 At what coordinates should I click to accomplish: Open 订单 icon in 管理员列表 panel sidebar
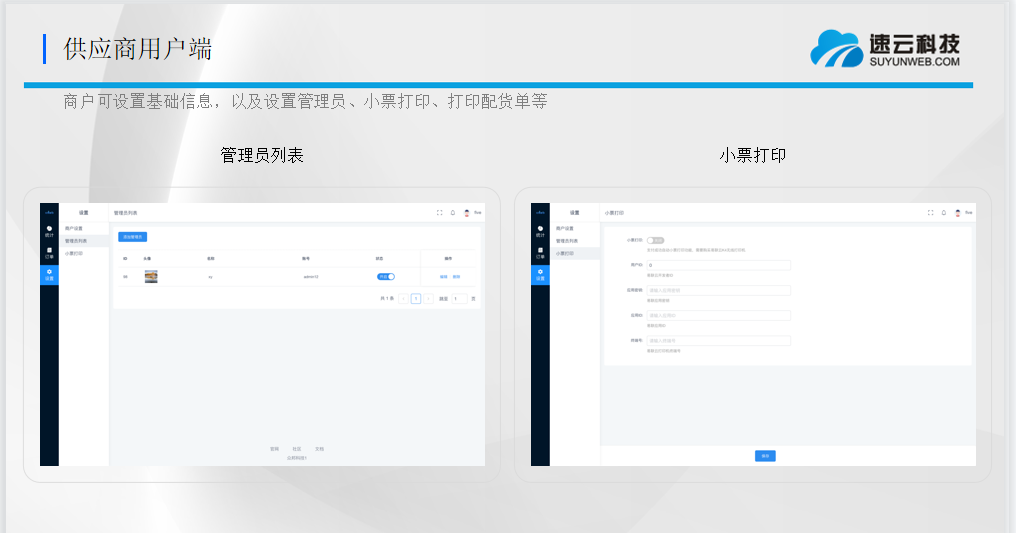click(x=49, y=252)
